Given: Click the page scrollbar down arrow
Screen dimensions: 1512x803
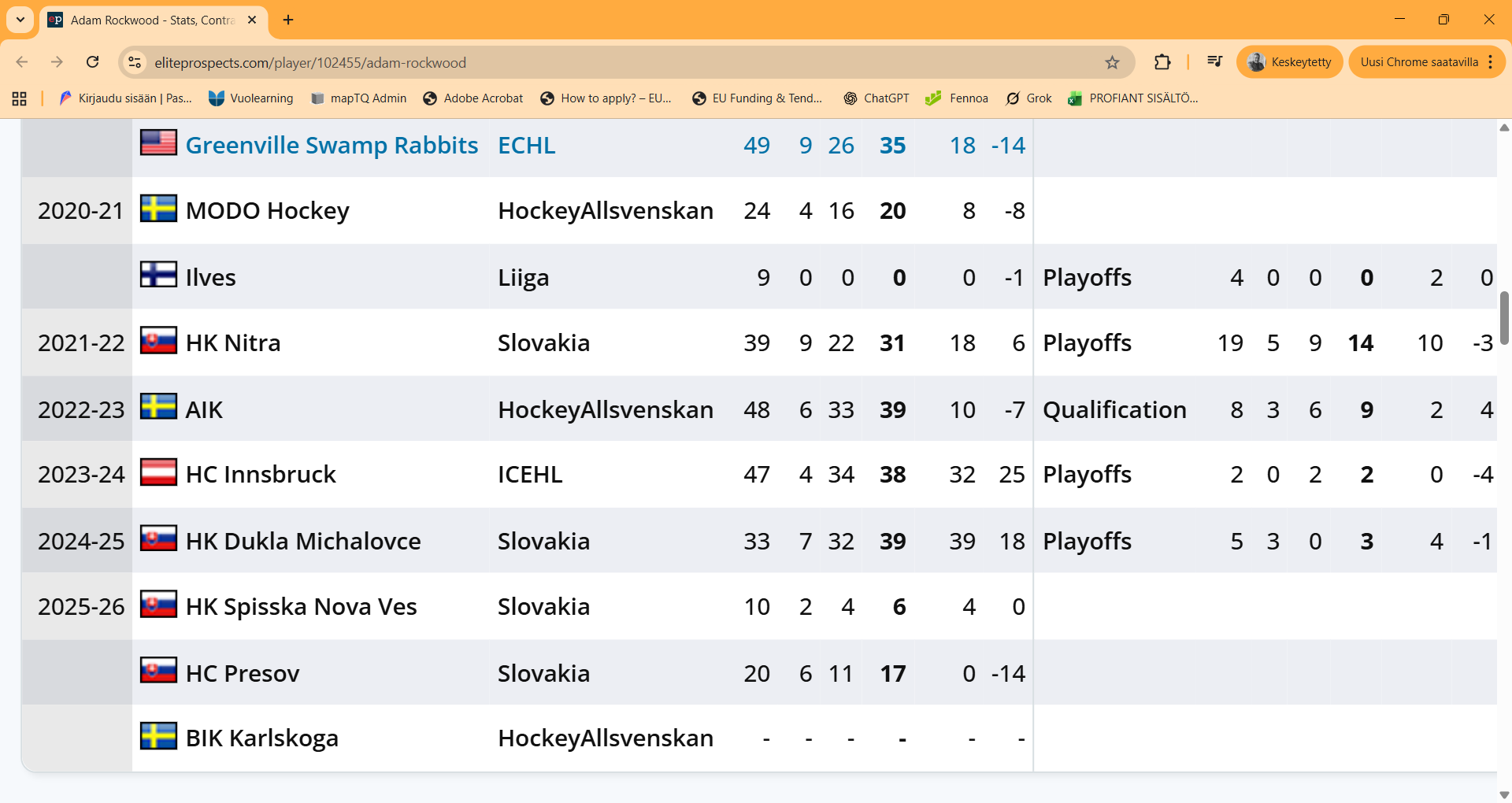Looking at the screenshot, I should coord(1504,794).
